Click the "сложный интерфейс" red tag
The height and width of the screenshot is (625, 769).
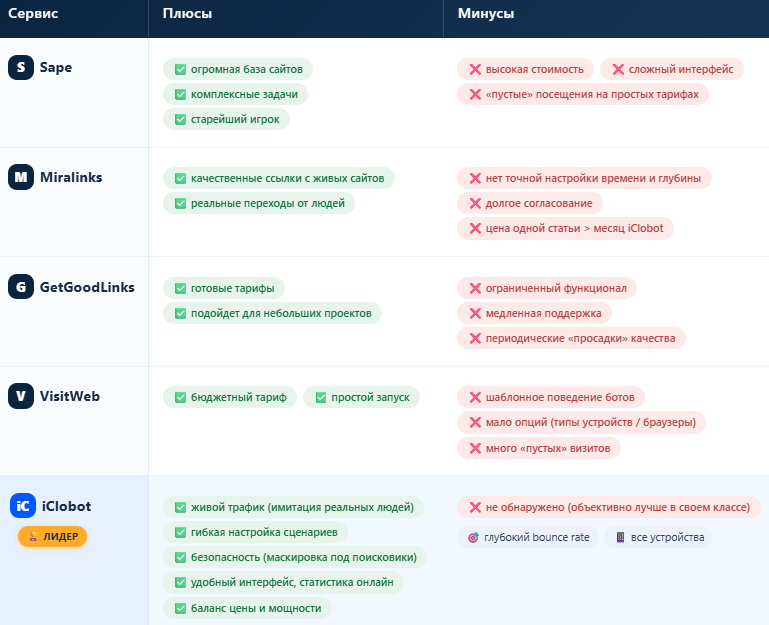point(671,69)
